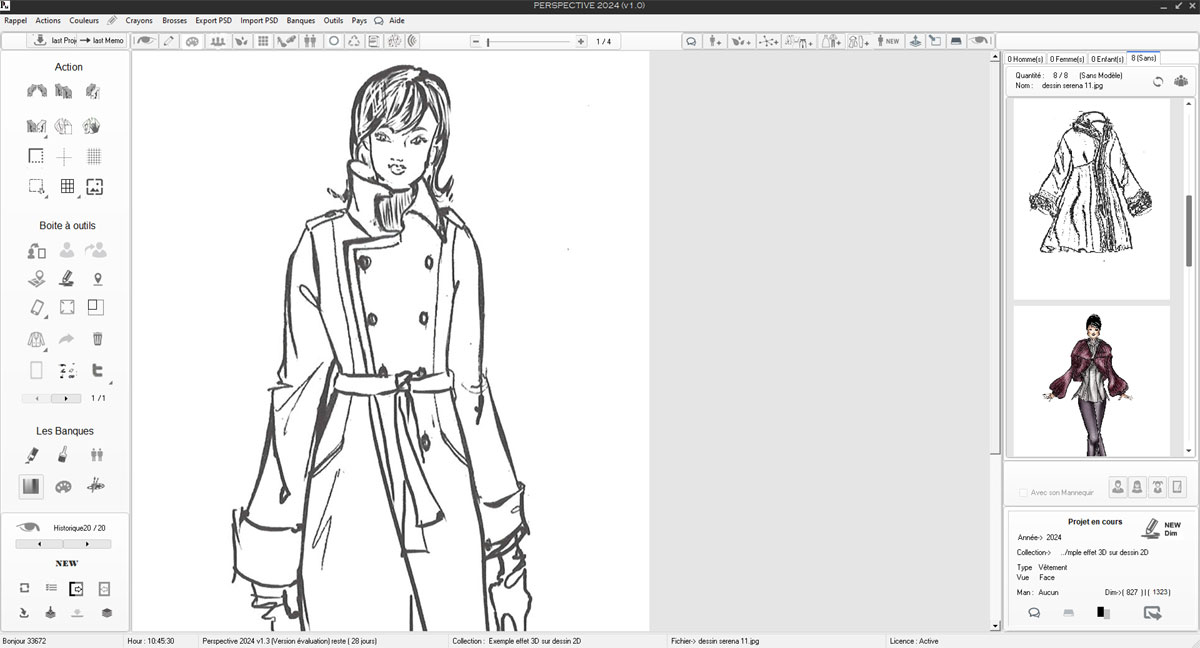
Task: Toggle the eye icon in the top toolbar
Action: tap(145, 41)
